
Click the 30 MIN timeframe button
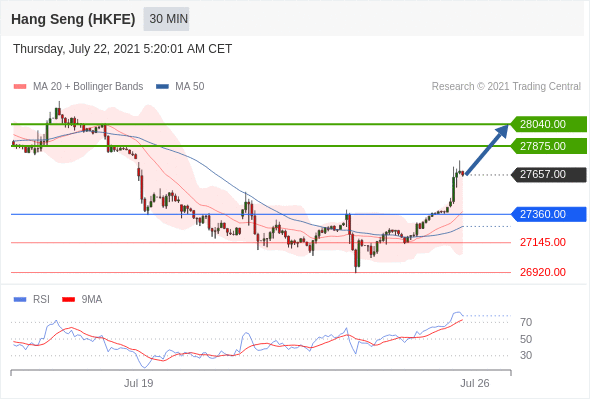(166, 18)
